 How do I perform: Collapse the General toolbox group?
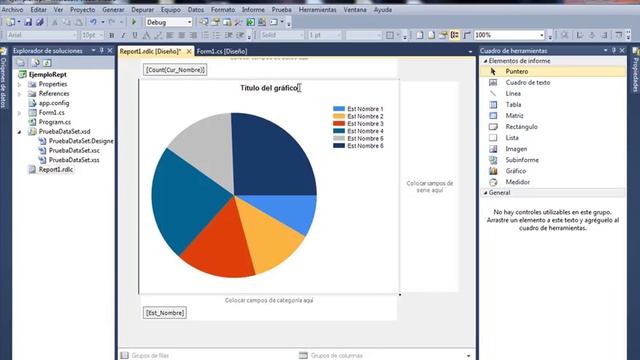[486, 193]
